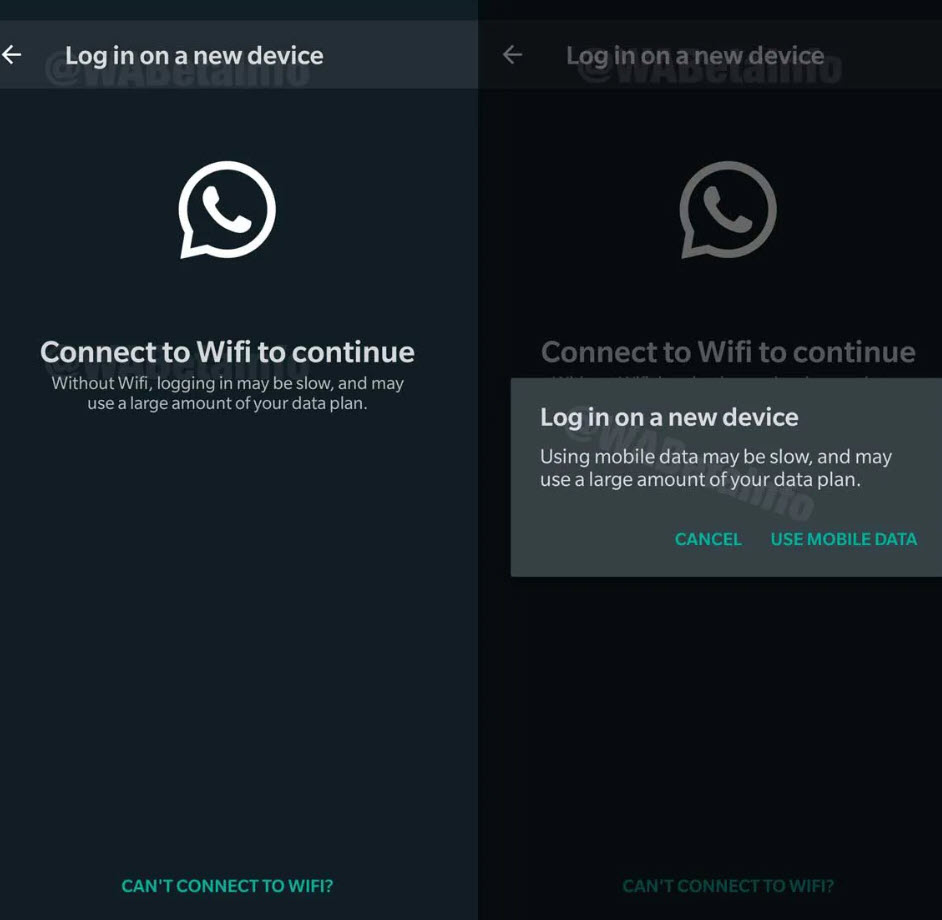Tap the bright WhatsApp logo on left screen
The width and height of the screenshot is (942, 920).
(227, 210)
